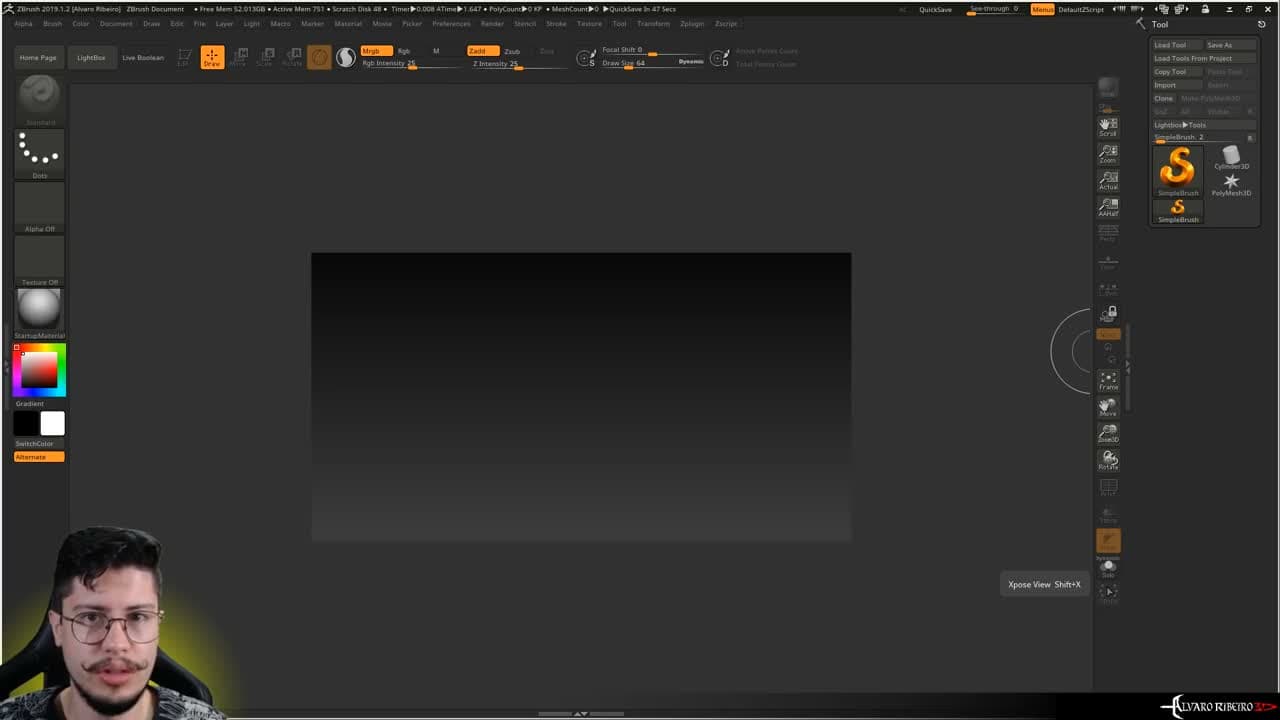Image resolution: width=1280 pixels, height=720 pixels.
Task: Select the PolyMesh3D star tool
Action: (x=1231, y=184)
